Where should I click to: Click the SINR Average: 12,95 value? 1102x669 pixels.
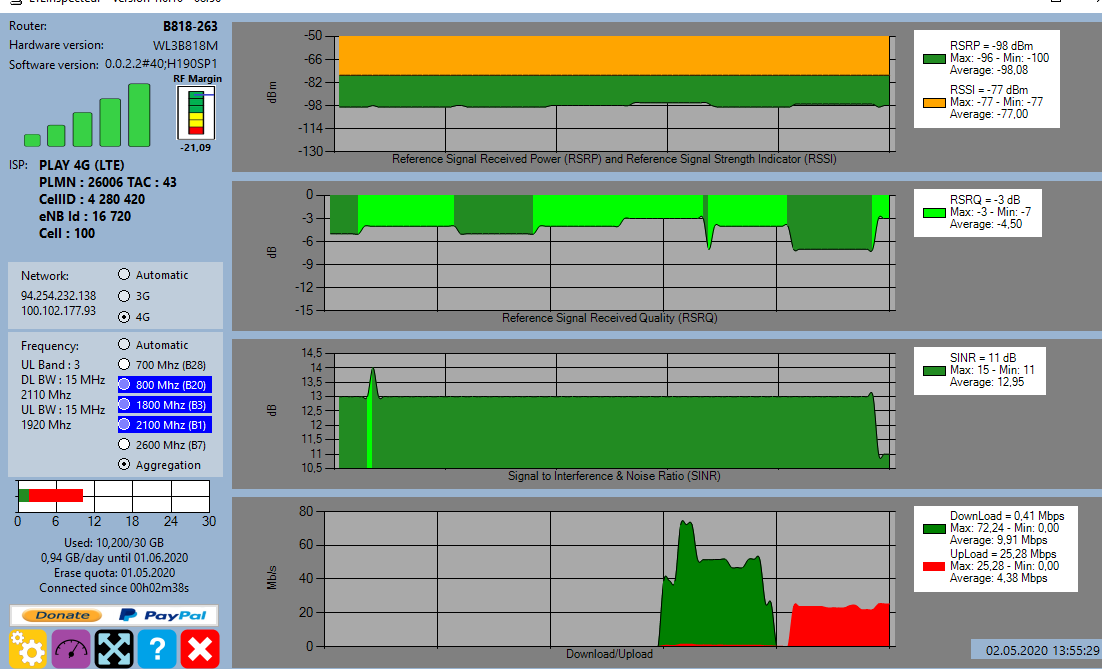(987, 382)
